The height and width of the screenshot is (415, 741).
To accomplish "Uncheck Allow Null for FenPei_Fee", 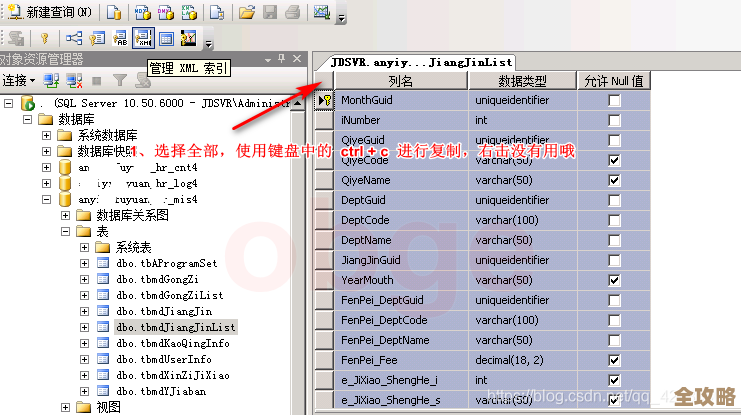I will (614, 360).
